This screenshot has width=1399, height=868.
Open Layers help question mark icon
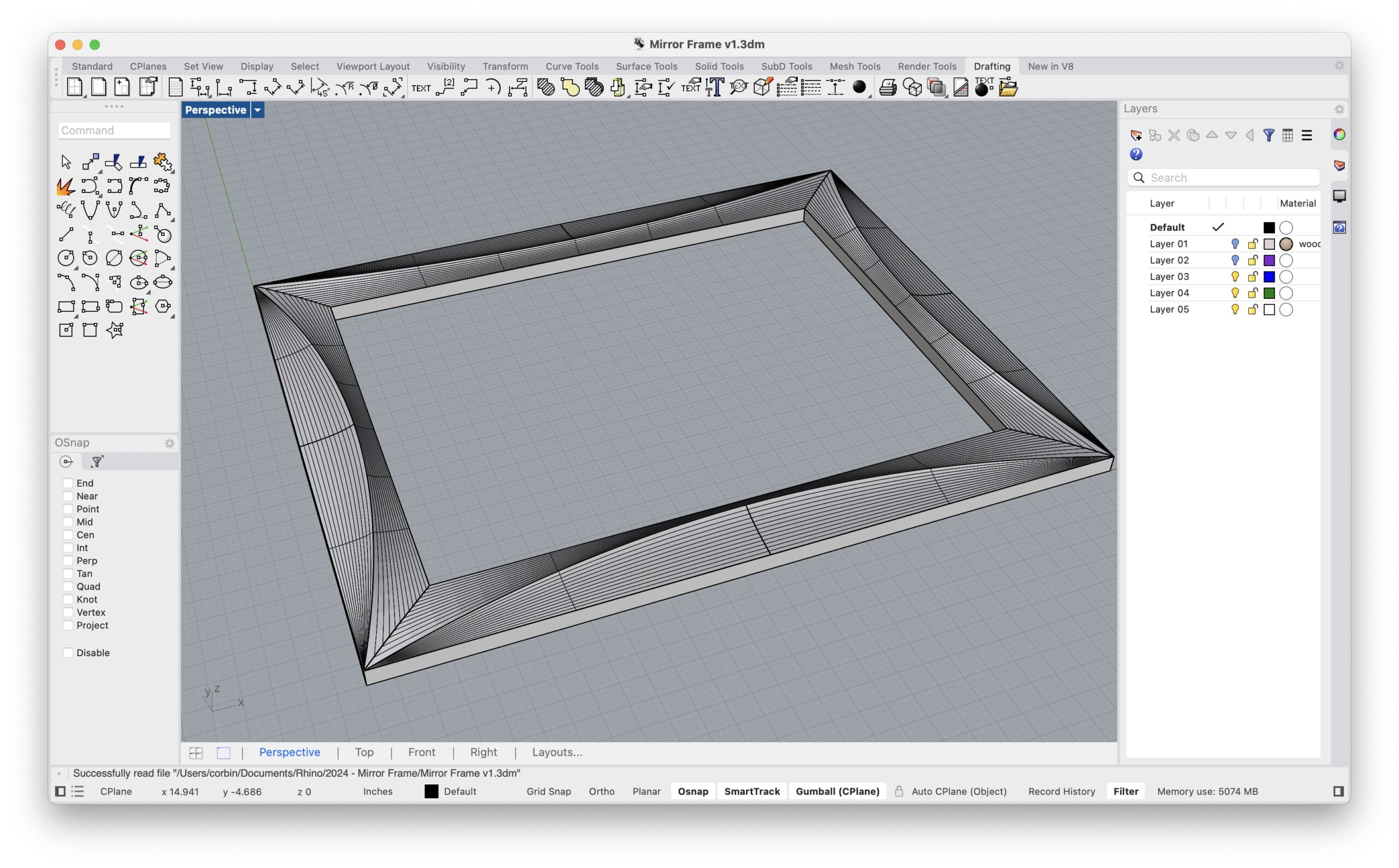click(1136, 155)
